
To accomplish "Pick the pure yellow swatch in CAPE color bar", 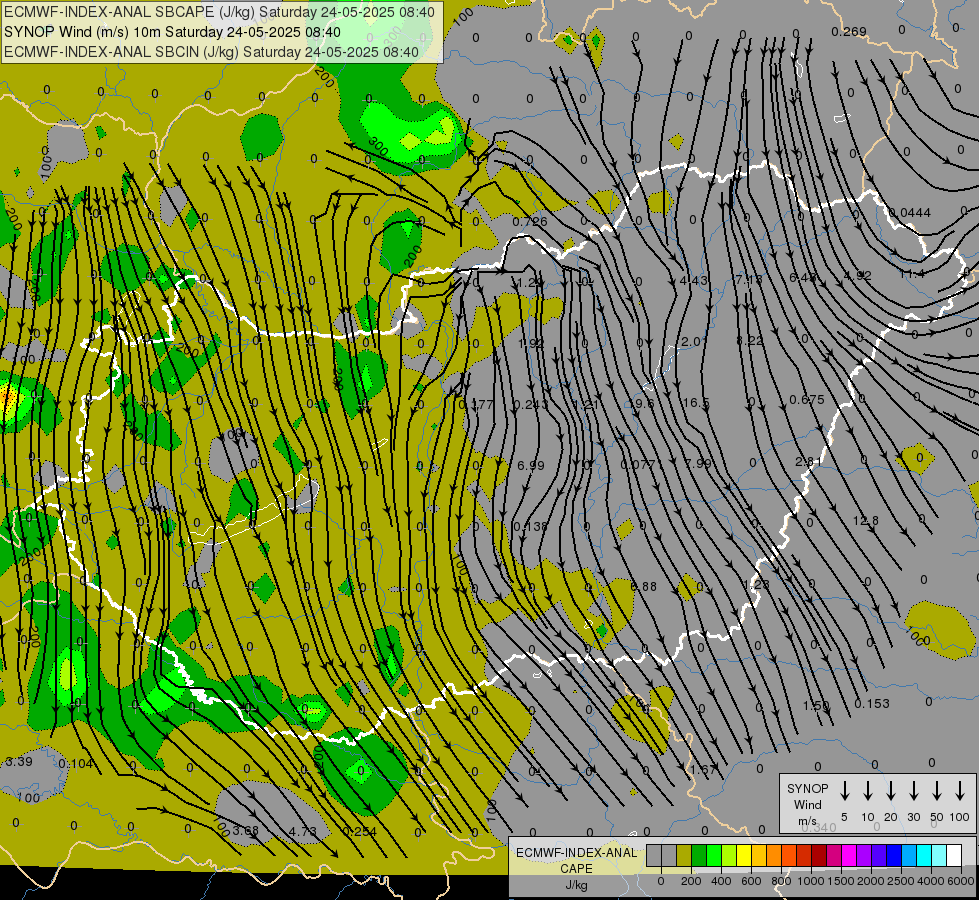I will point(744,856).
